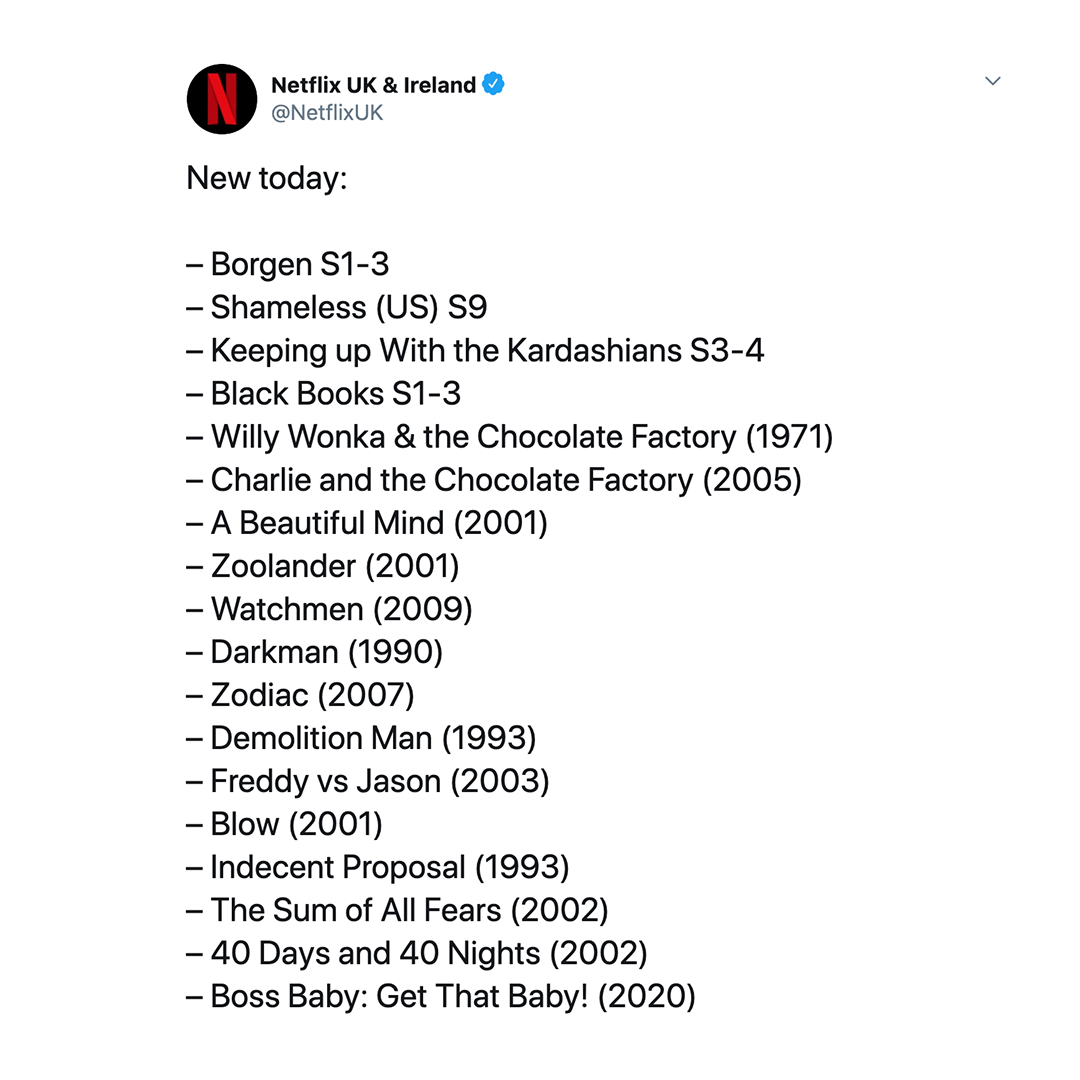Click the A Beautiful Mind (2001) entry

coord(367,523)
